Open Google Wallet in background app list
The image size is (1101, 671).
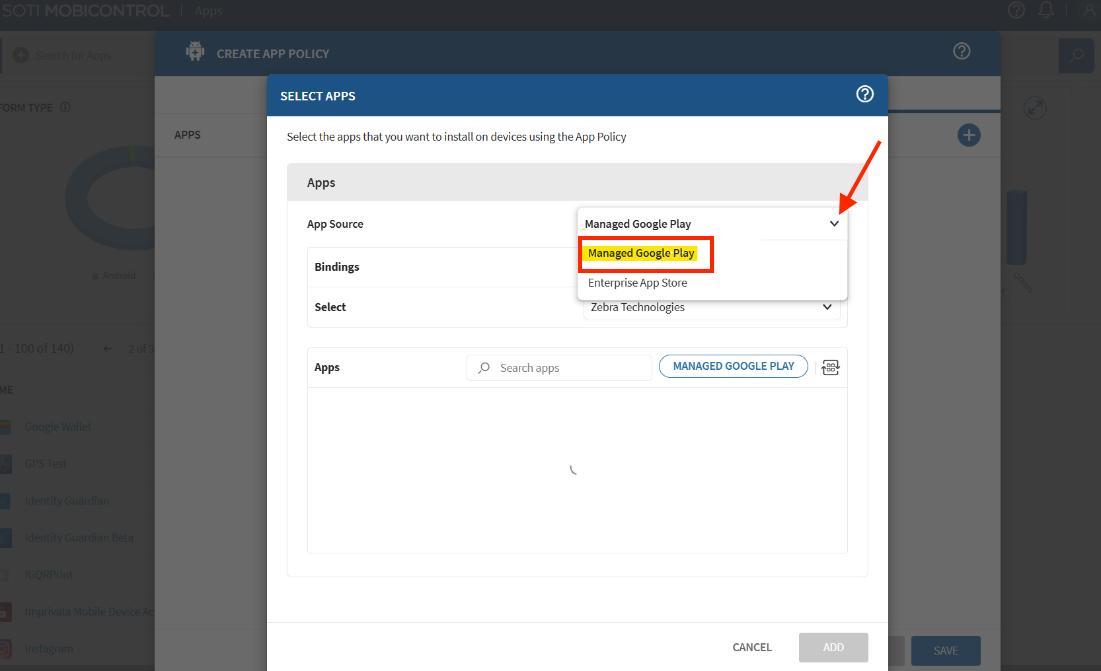pos(58,427)
